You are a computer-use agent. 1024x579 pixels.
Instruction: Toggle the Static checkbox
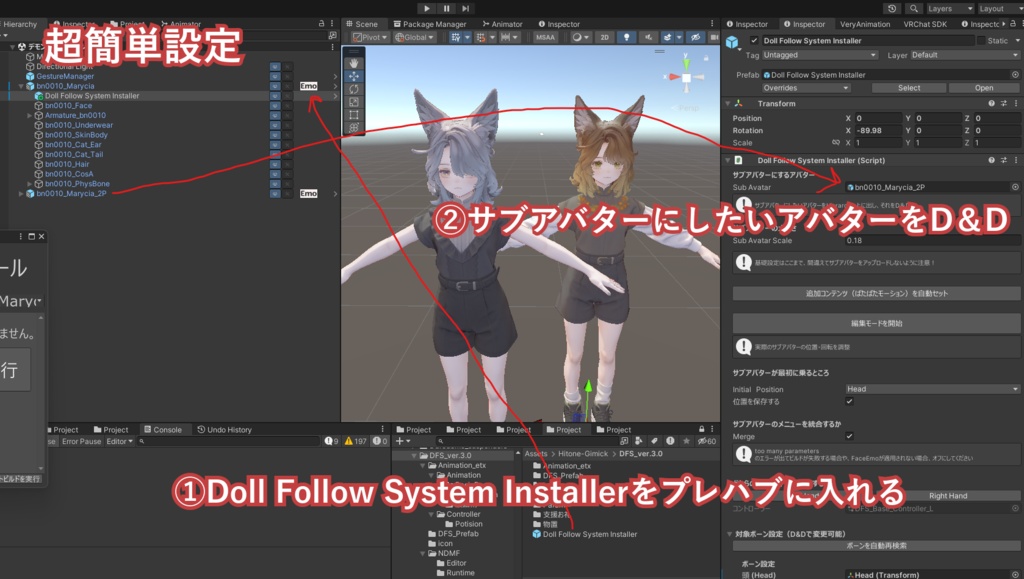(x=981, y=40)
